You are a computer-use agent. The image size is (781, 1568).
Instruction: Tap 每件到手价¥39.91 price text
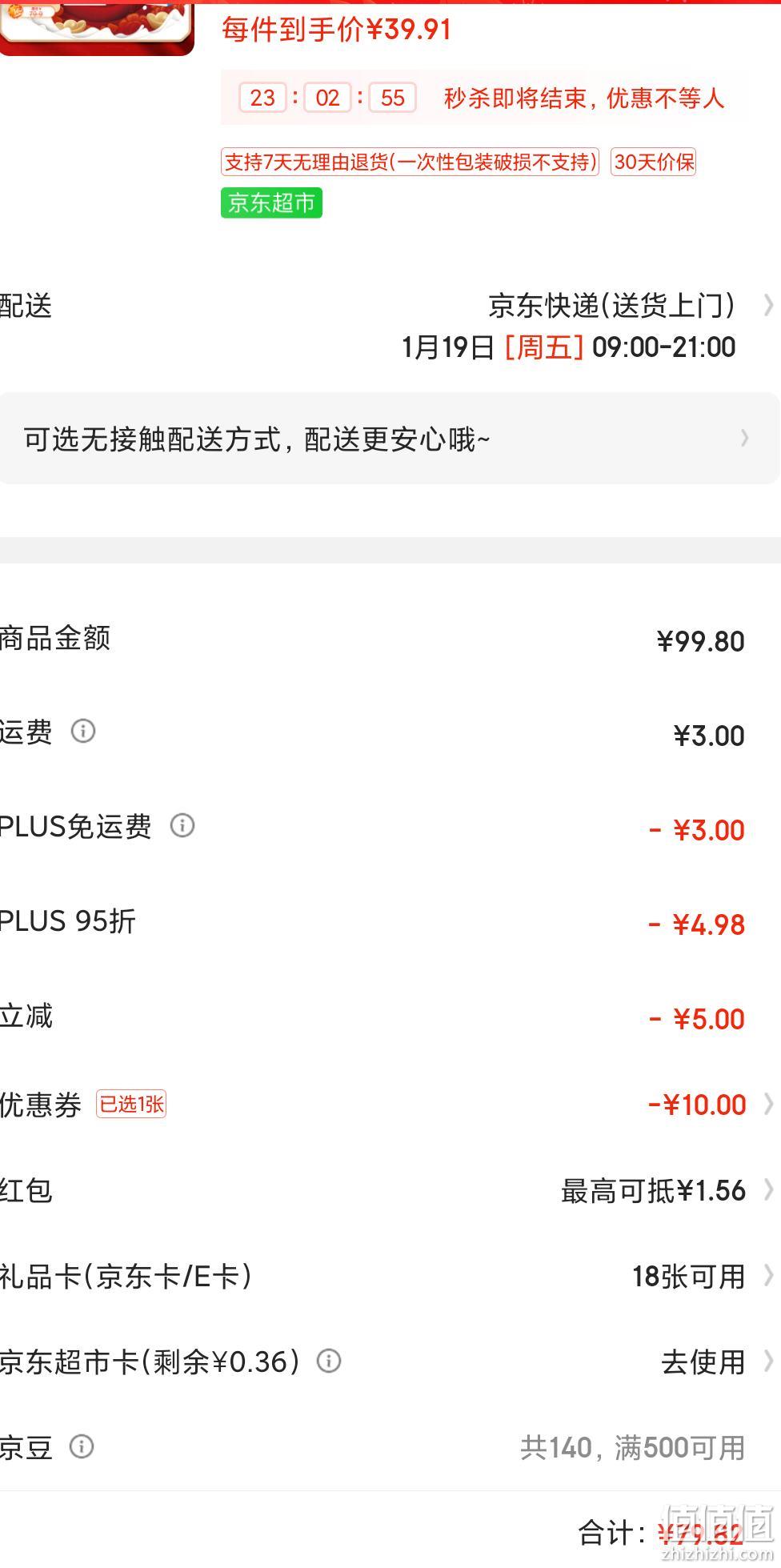337,30
